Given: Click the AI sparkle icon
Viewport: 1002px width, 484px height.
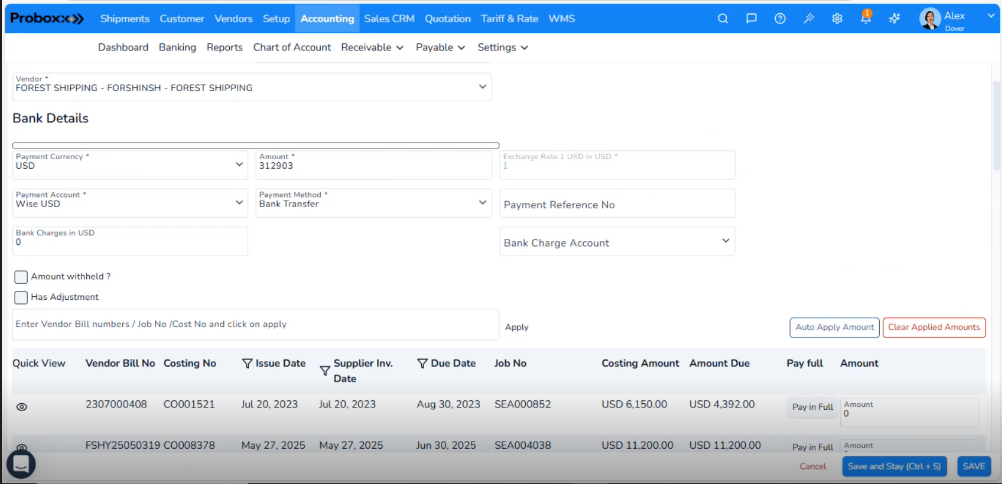Looking at the screenshot, I should 894,18.
